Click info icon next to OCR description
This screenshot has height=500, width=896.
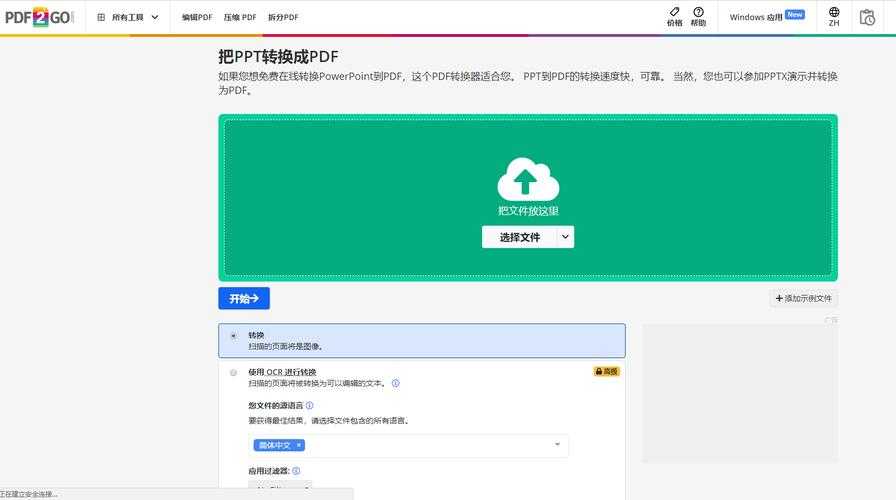click(395, 383)
